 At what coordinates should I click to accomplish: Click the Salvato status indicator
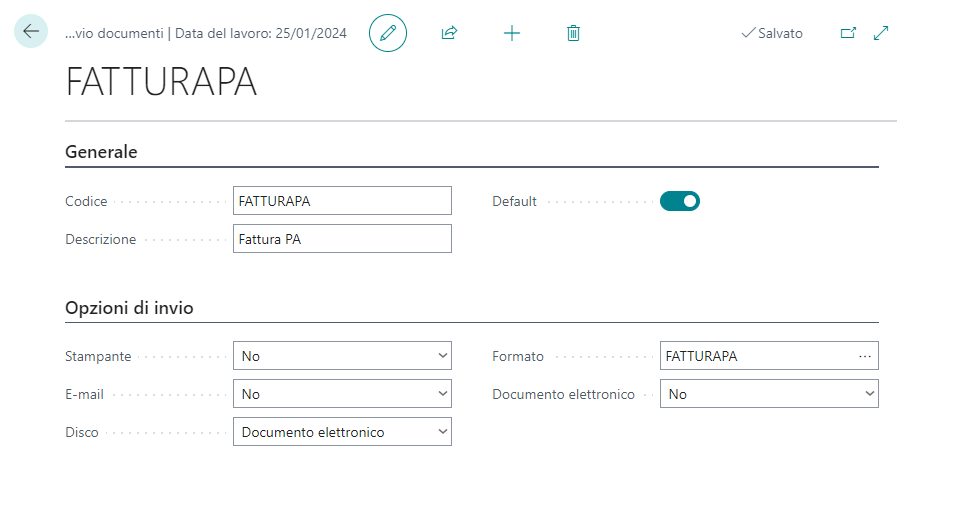(x=771, y=33)
